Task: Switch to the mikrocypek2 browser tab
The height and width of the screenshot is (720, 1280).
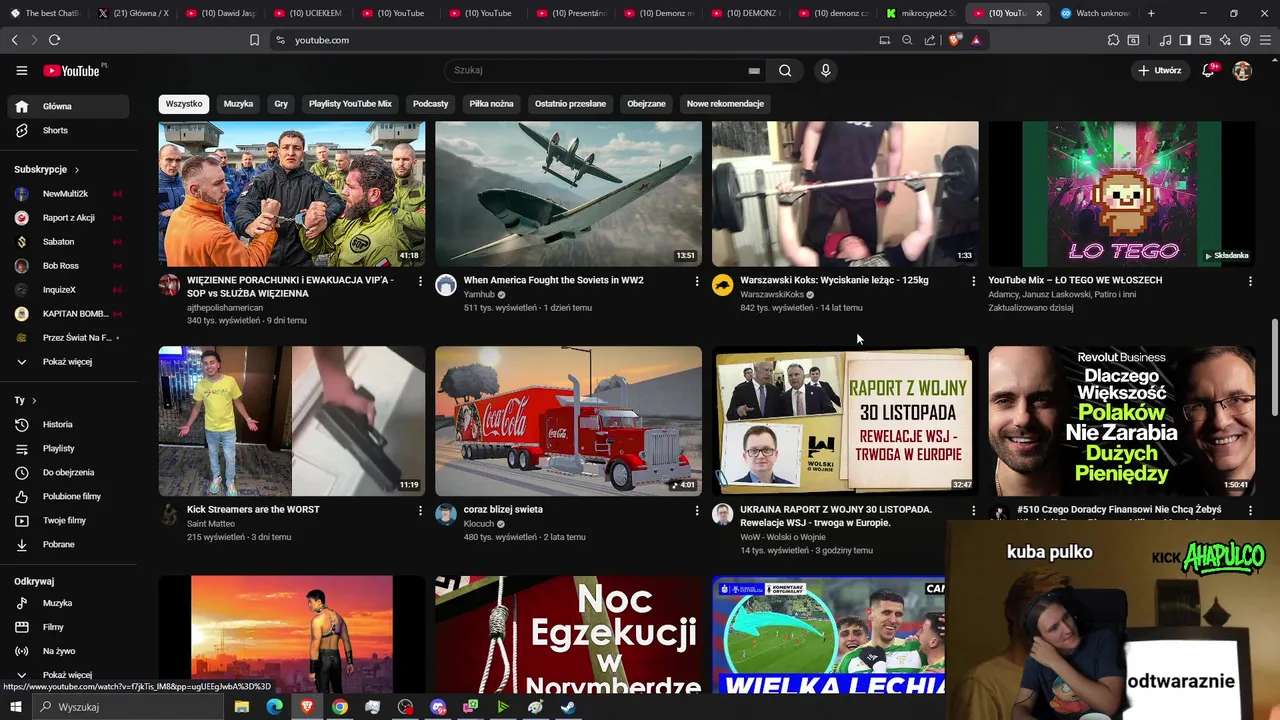Action: [x=920, y=13]
